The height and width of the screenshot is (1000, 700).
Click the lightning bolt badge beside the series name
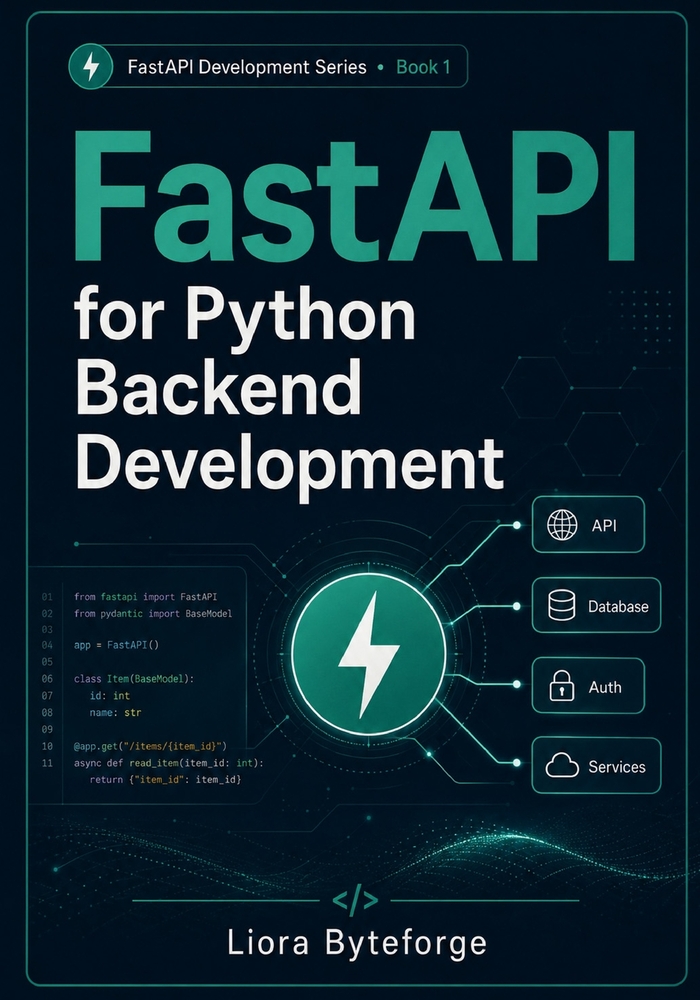pos(91,66)
